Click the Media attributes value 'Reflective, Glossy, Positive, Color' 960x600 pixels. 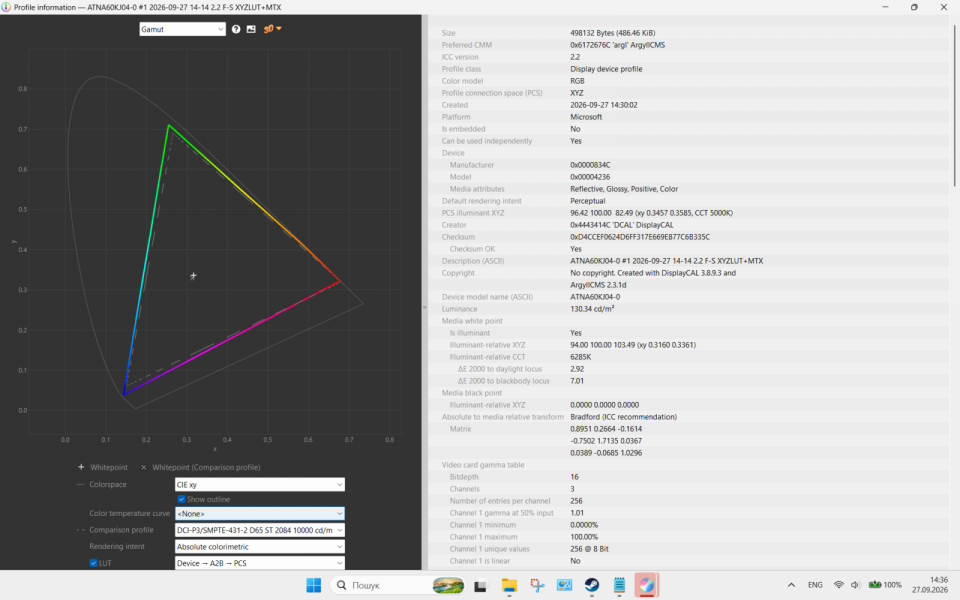click(624, 189)
